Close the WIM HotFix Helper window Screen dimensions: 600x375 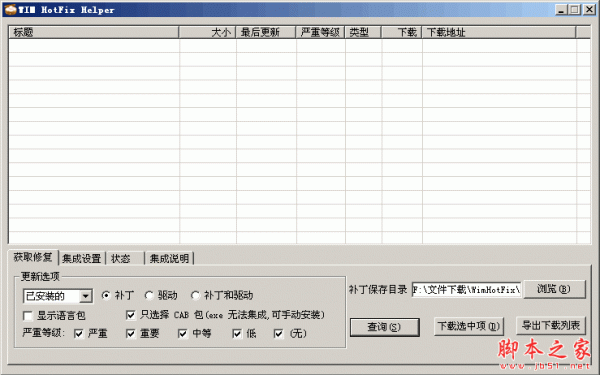click(589, 10)
